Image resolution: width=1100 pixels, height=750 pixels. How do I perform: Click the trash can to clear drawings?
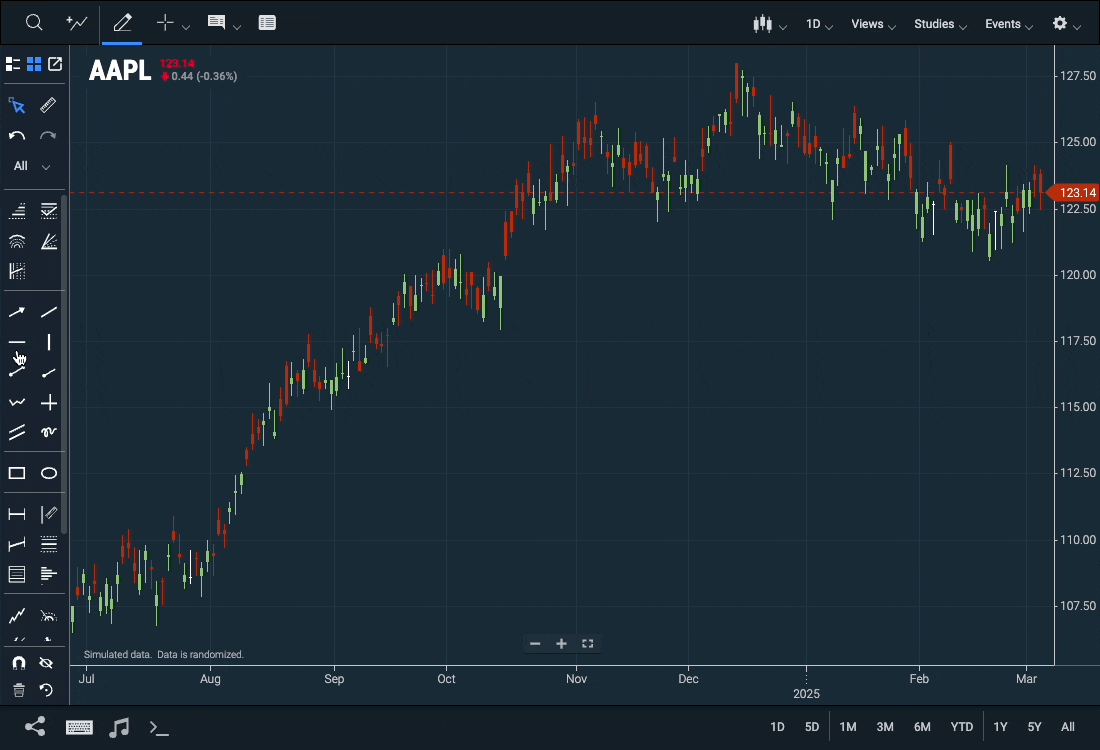click(x=19, y=690)
